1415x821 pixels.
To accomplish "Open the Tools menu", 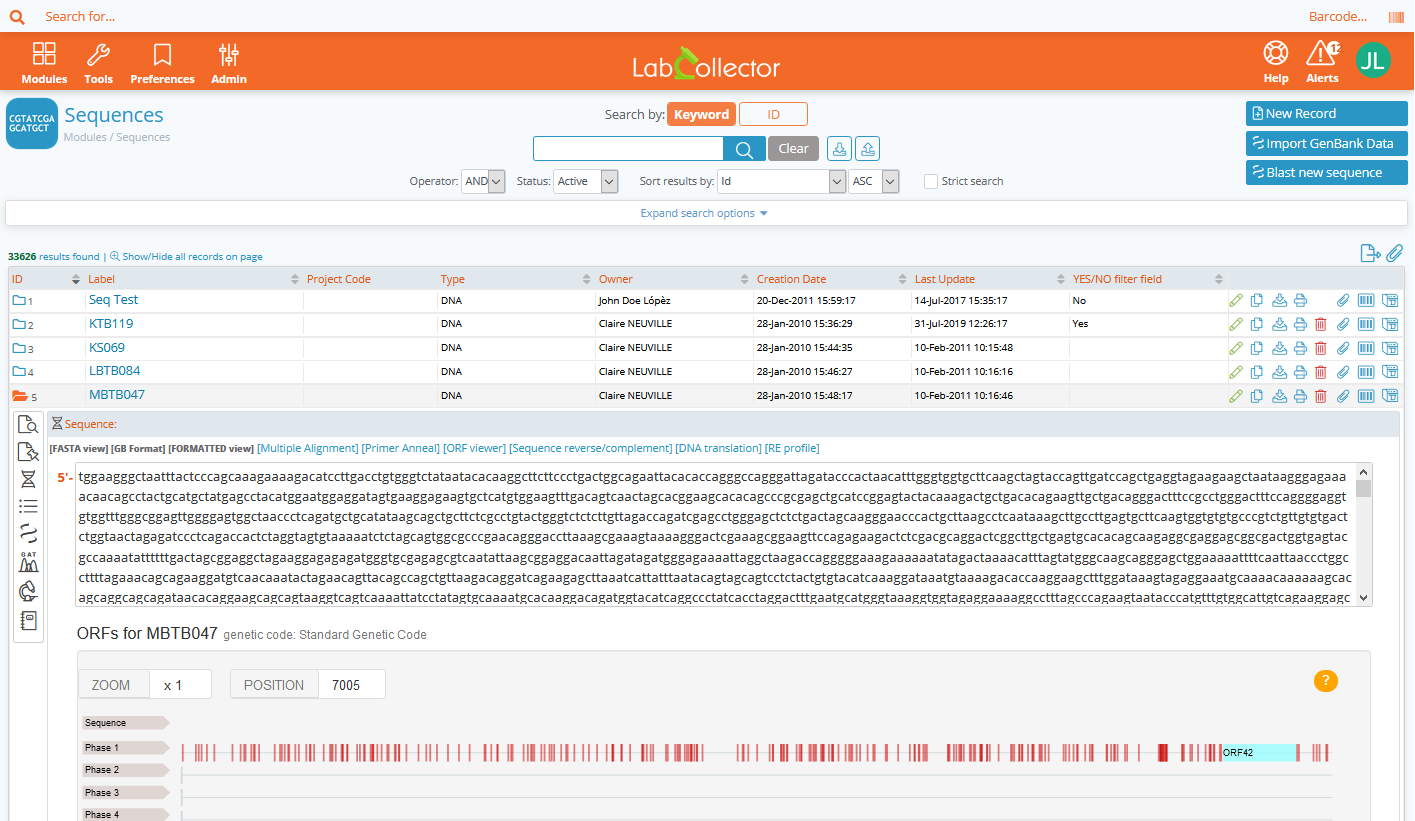I will (98, 63).
